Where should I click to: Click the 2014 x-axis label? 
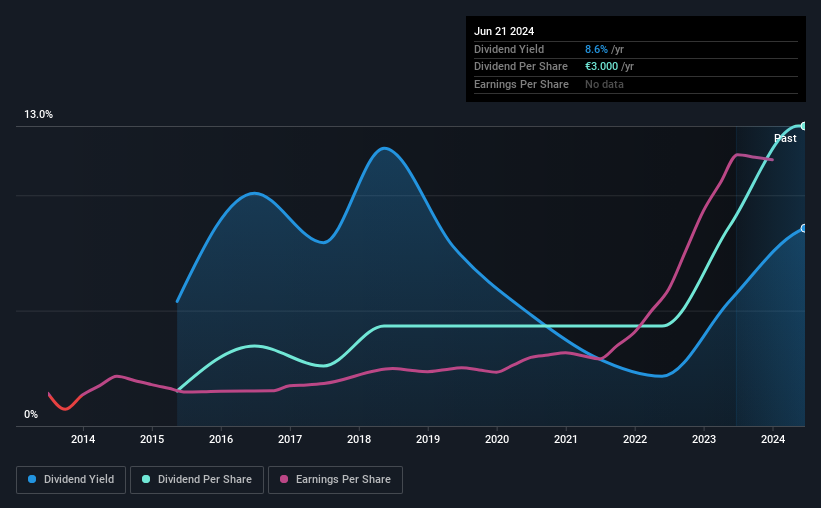pyautogui.click(x=83, y=439)
